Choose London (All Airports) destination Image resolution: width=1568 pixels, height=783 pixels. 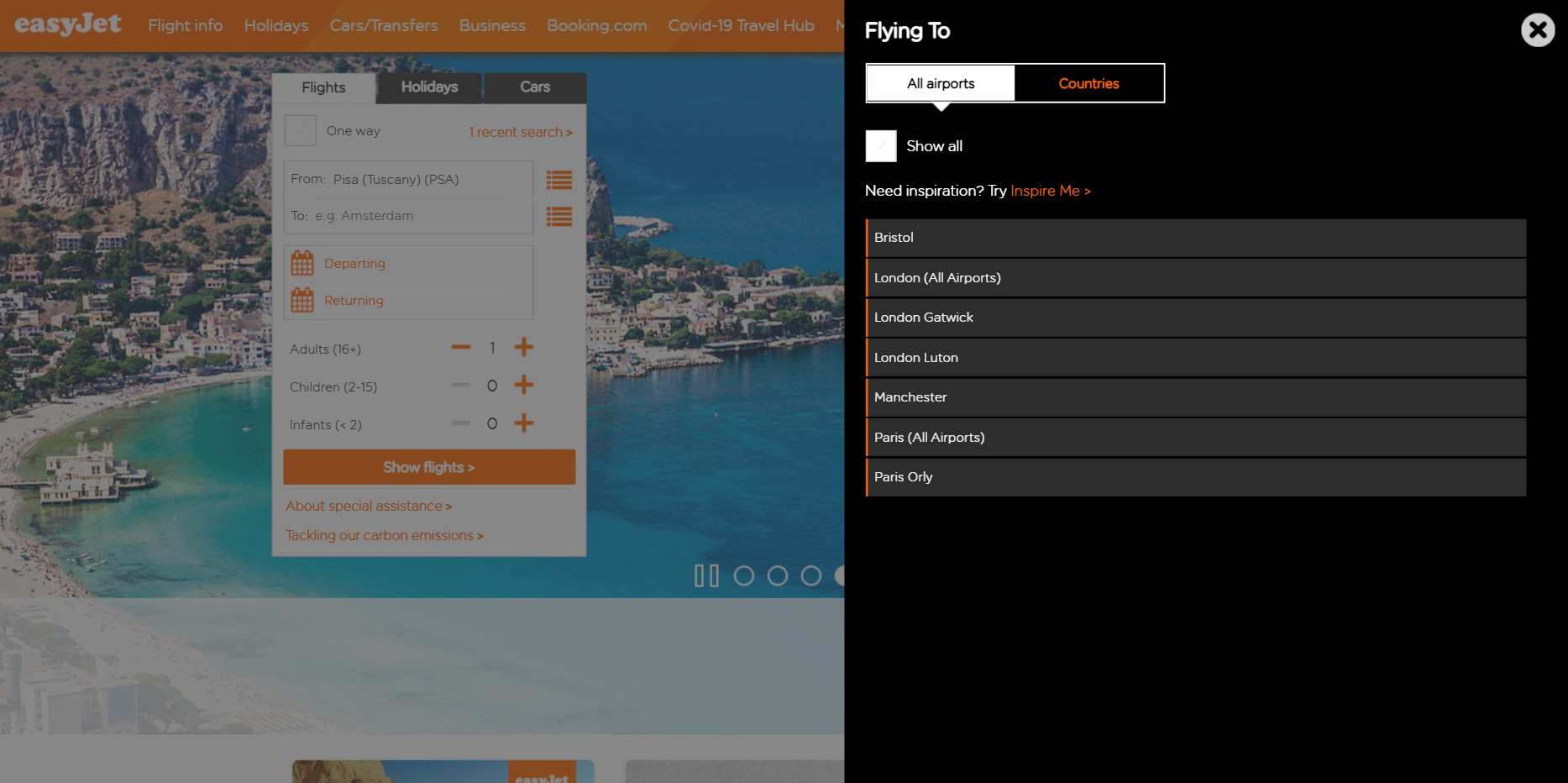pyautogui.click(x=1196, y=278)
